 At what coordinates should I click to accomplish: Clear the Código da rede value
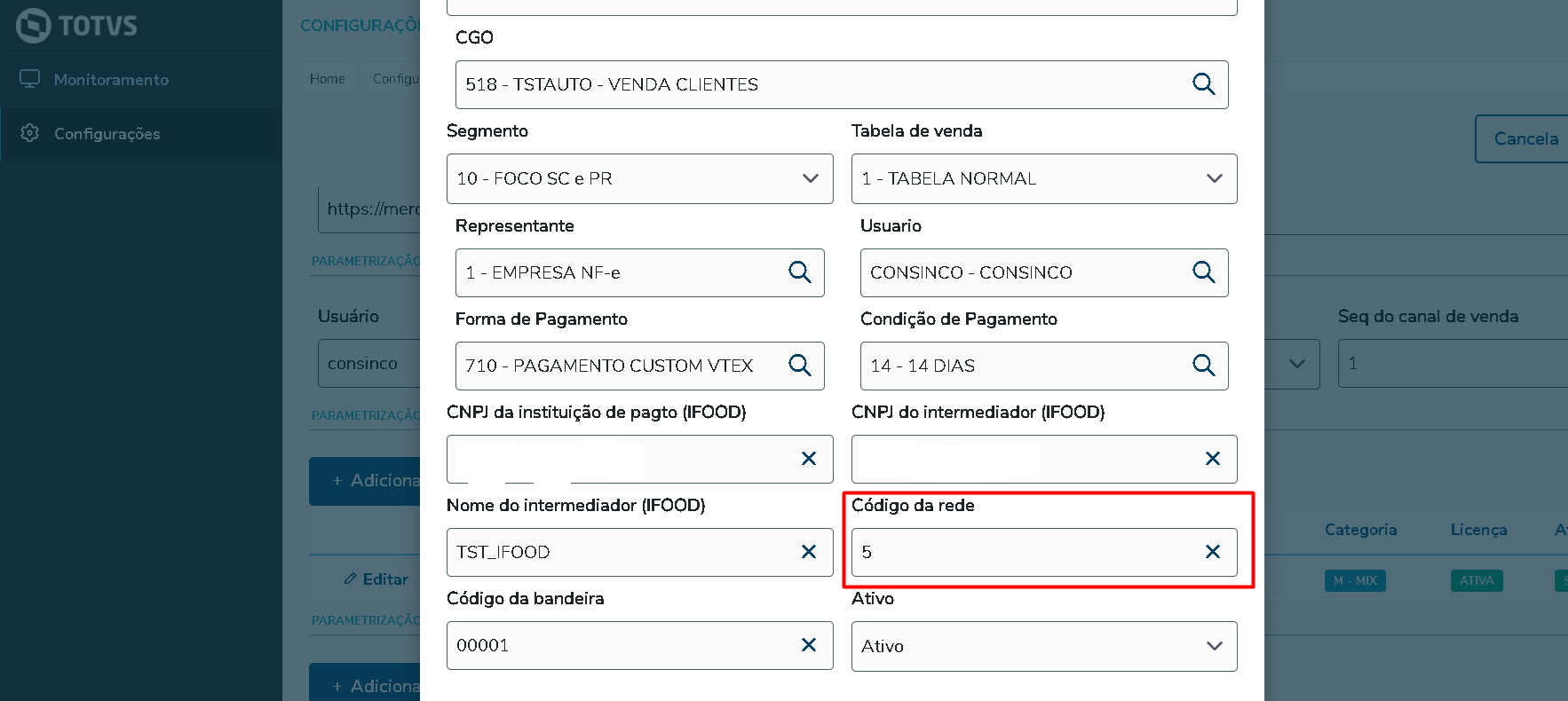[x=1212, y=552]
